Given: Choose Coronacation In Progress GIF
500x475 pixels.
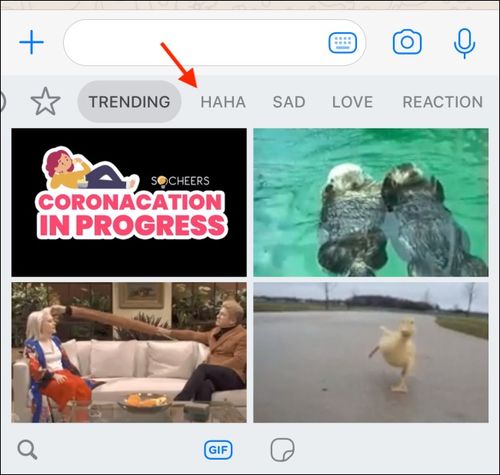Looking at the screenshot, I should [129, 202].
